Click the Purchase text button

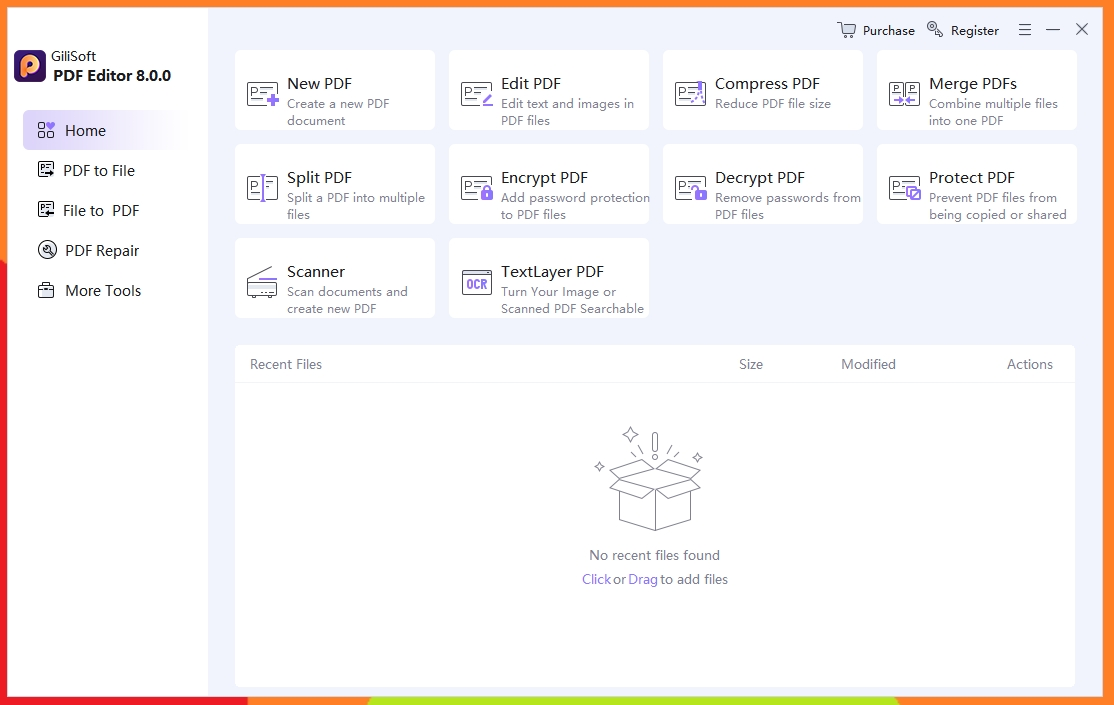(x=888, y=31)
